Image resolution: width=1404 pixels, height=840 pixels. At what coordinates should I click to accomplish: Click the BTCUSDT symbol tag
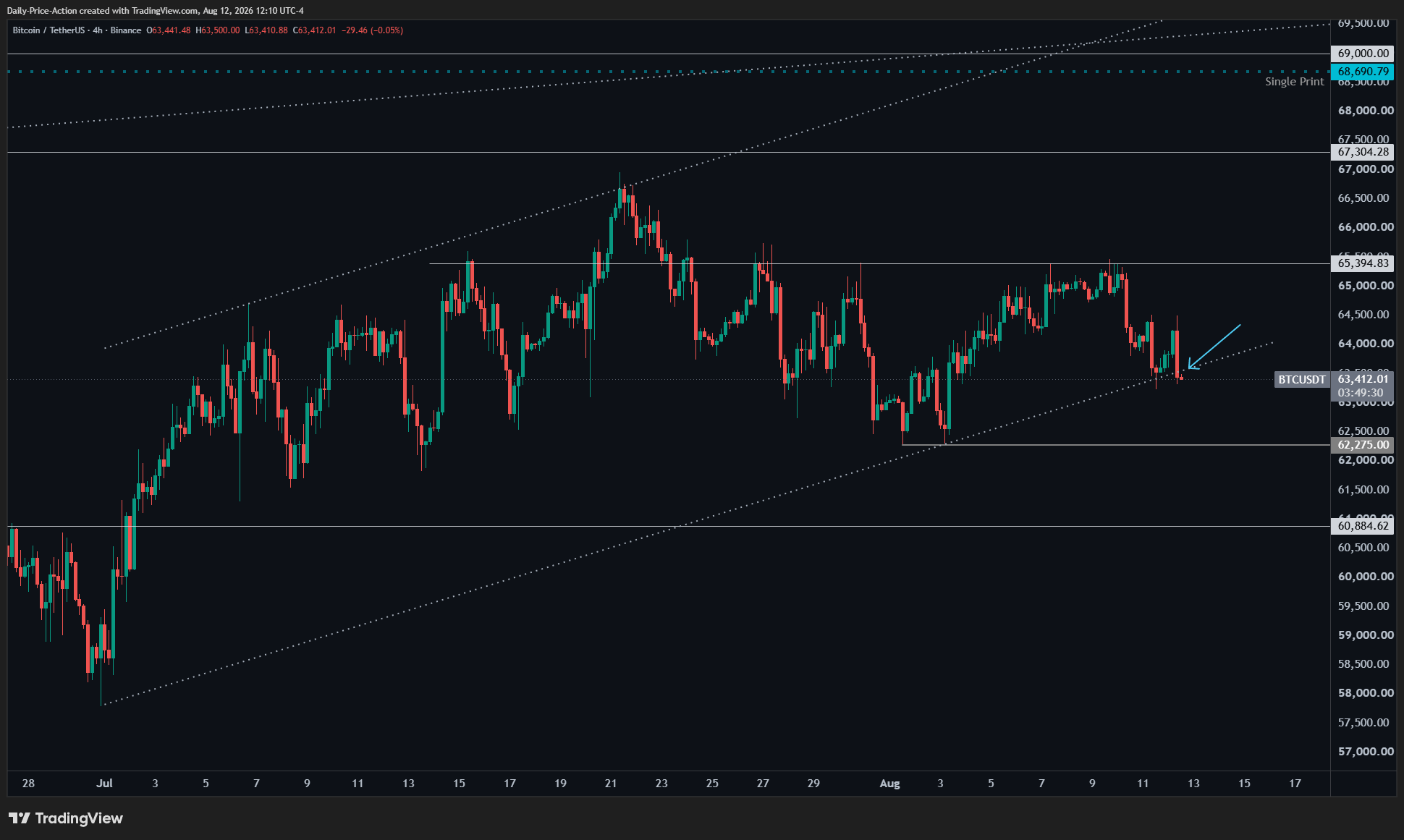pyautogui.click(x=1302, y=379)
